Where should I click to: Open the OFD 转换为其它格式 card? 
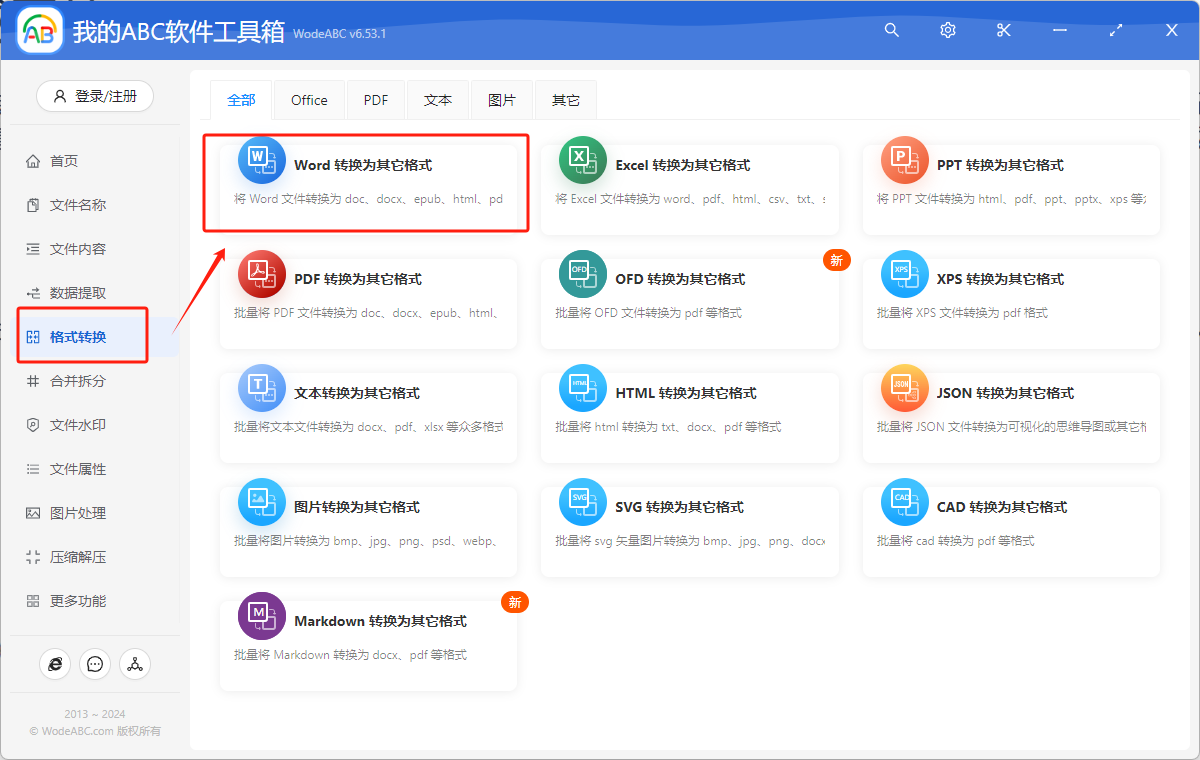(688, 298)
